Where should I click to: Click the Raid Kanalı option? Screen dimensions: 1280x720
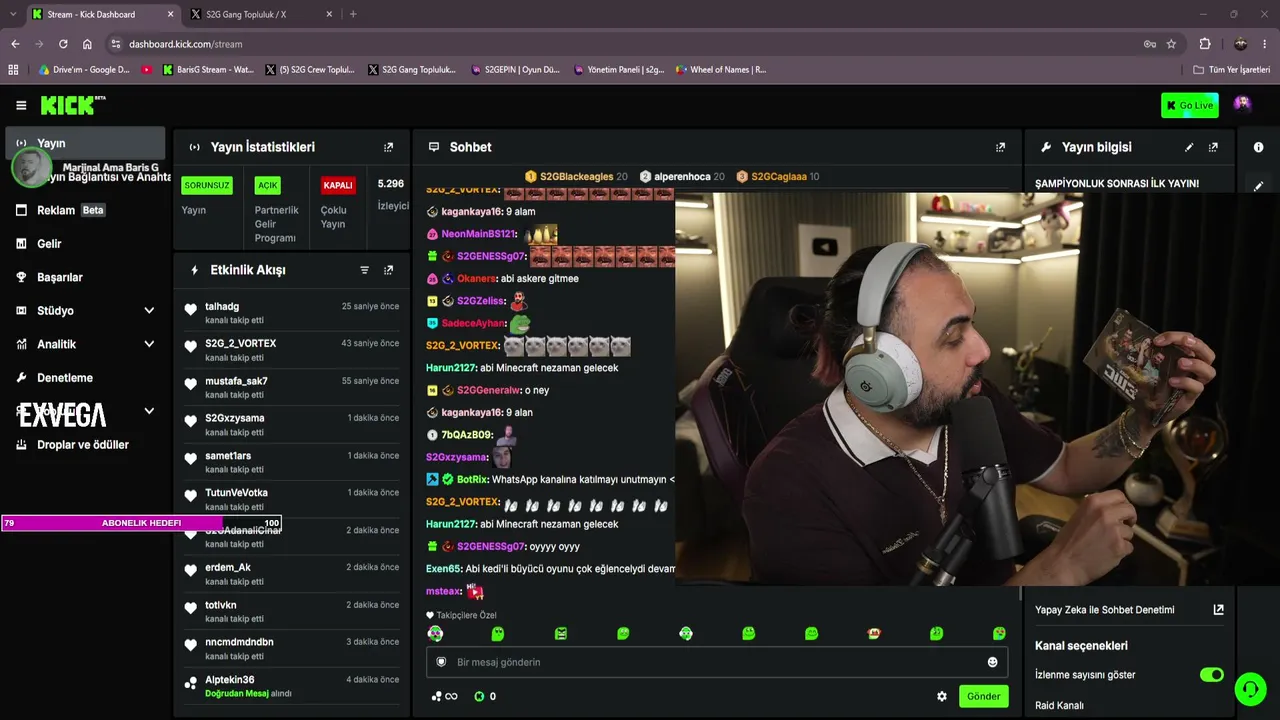click(x=1059, y=706)
